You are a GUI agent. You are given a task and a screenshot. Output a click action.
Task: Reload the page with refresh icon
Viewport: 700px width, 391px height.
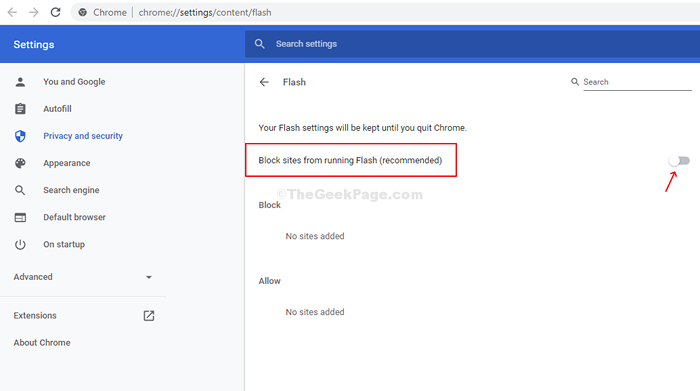(55, 12)
